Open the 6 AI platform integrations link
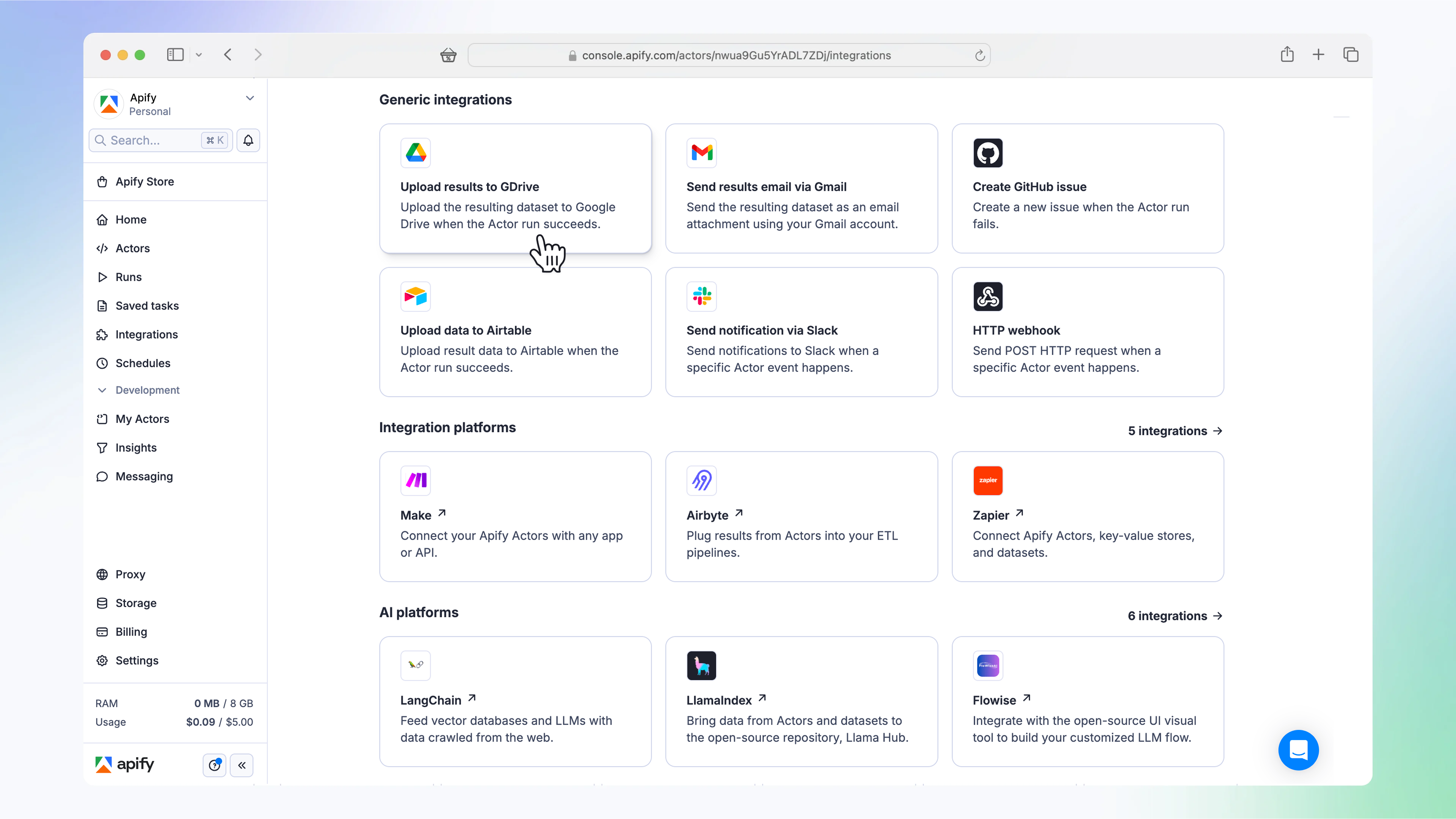 1175,616
